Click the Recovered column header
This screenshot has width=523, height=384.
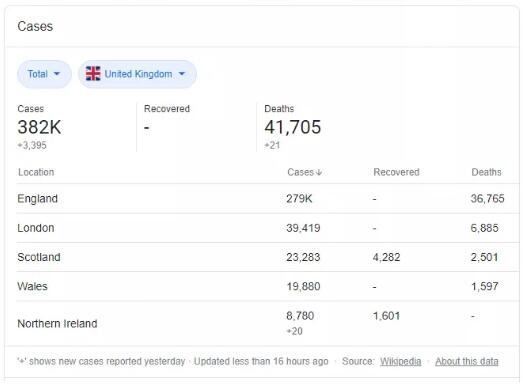(396, 172)
